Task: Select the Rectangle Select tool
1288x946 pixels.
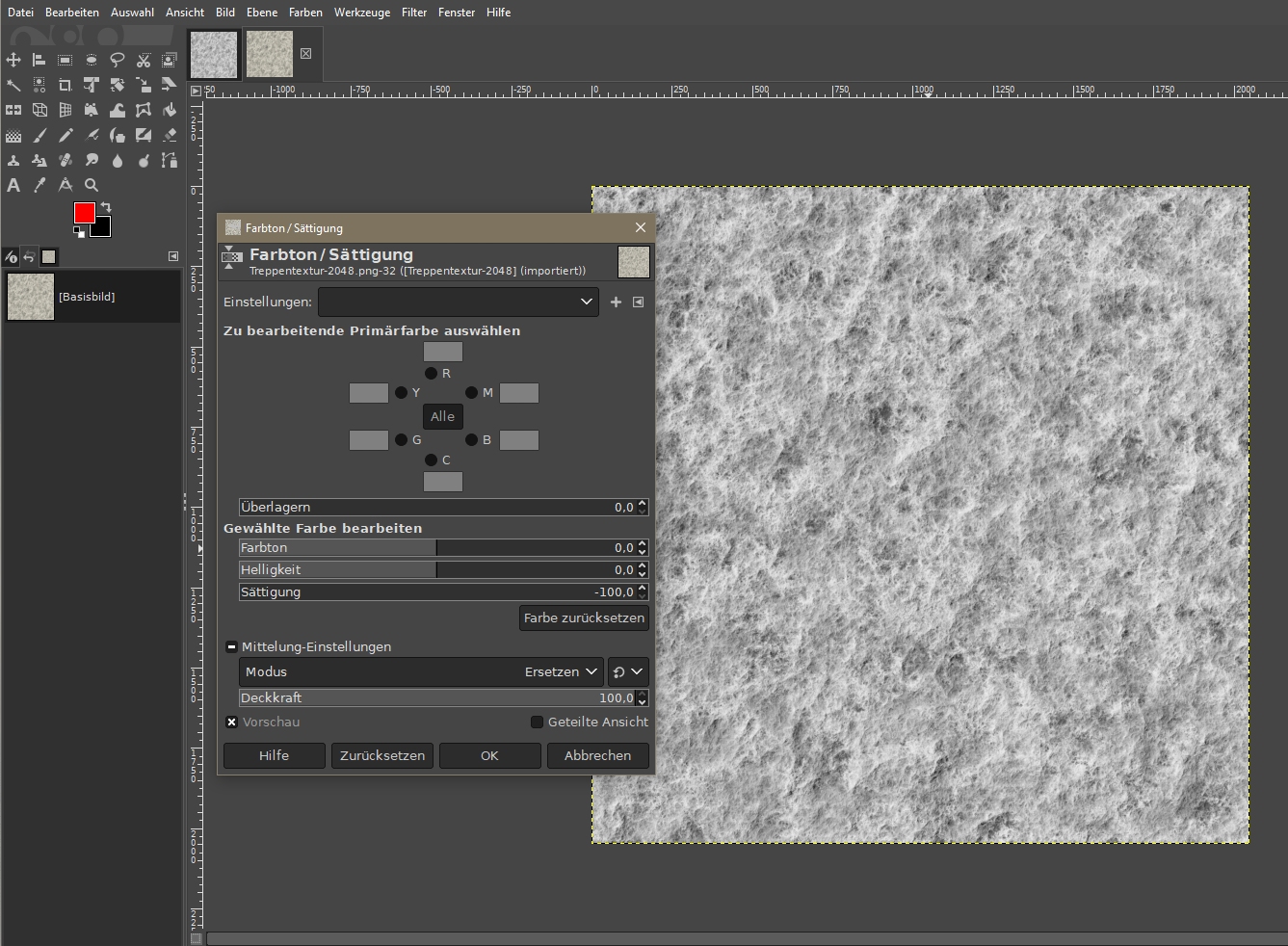Action: pyautogui.click(x=66, y=60)
